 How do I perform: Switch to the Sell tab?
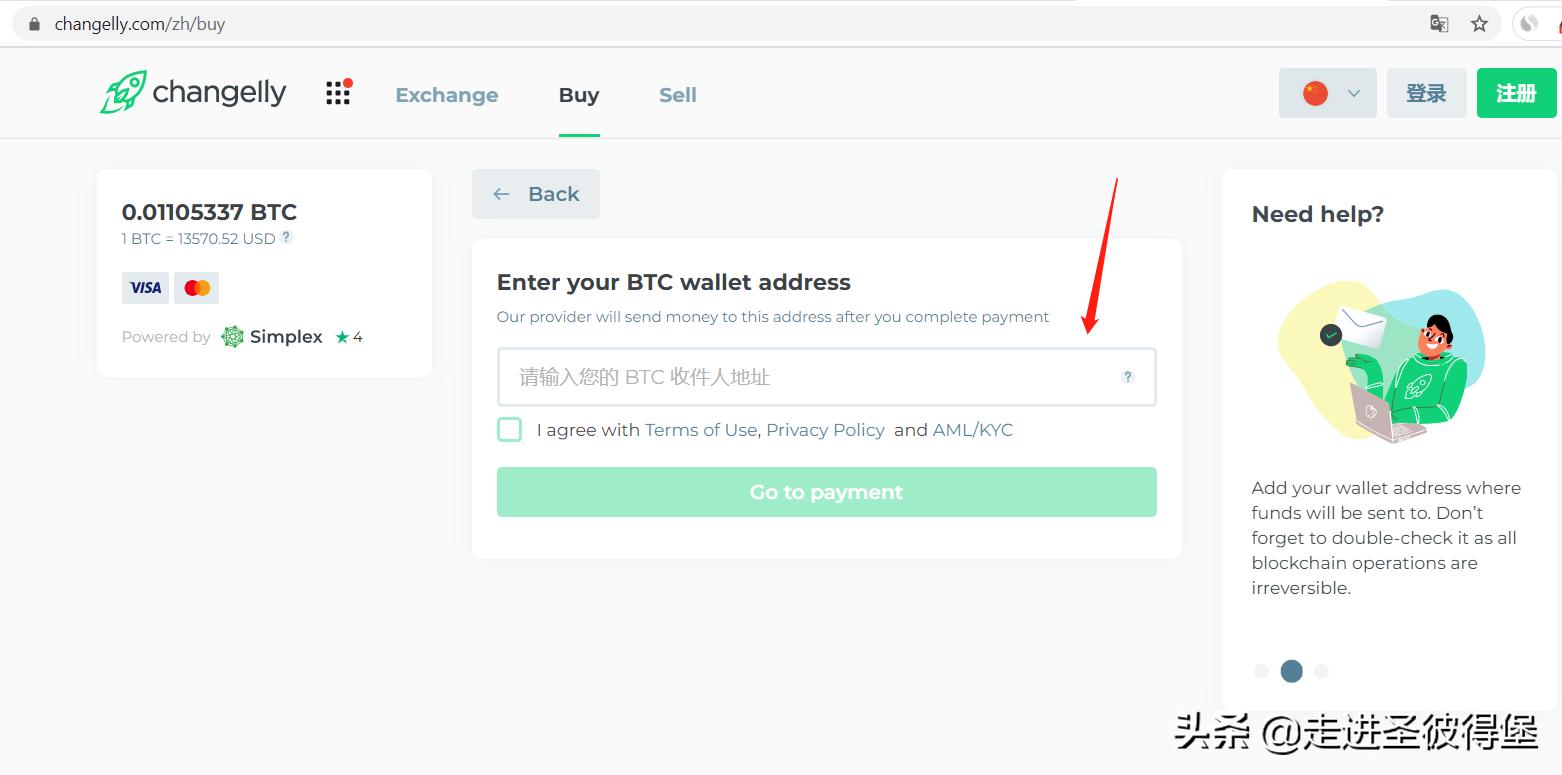coord(677,95)
